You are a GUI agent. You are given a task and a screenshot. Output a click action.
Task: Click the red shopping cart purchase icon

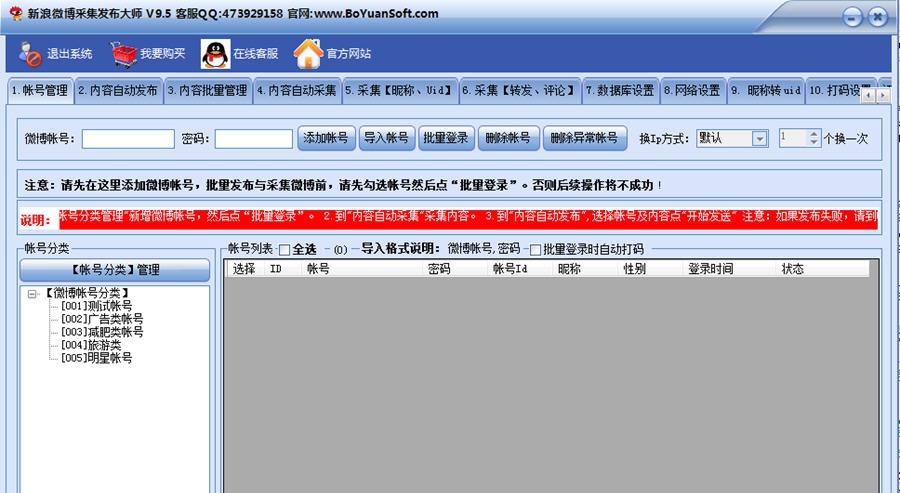click(123, 54)
